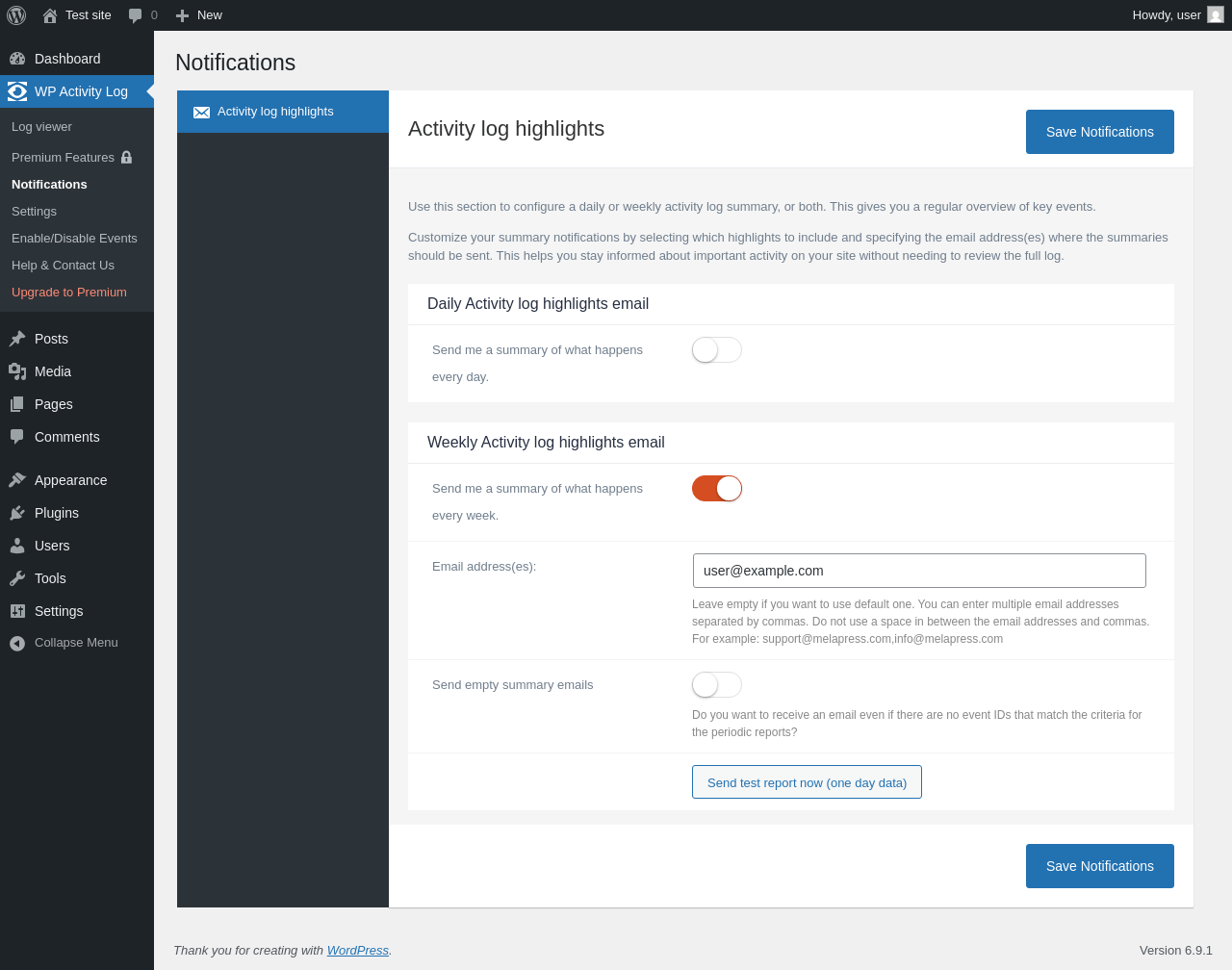Open Enable/Disable Events submenu item
Image resolution: width=1232 pixels, height=970 pixels.
click(74, 239)
